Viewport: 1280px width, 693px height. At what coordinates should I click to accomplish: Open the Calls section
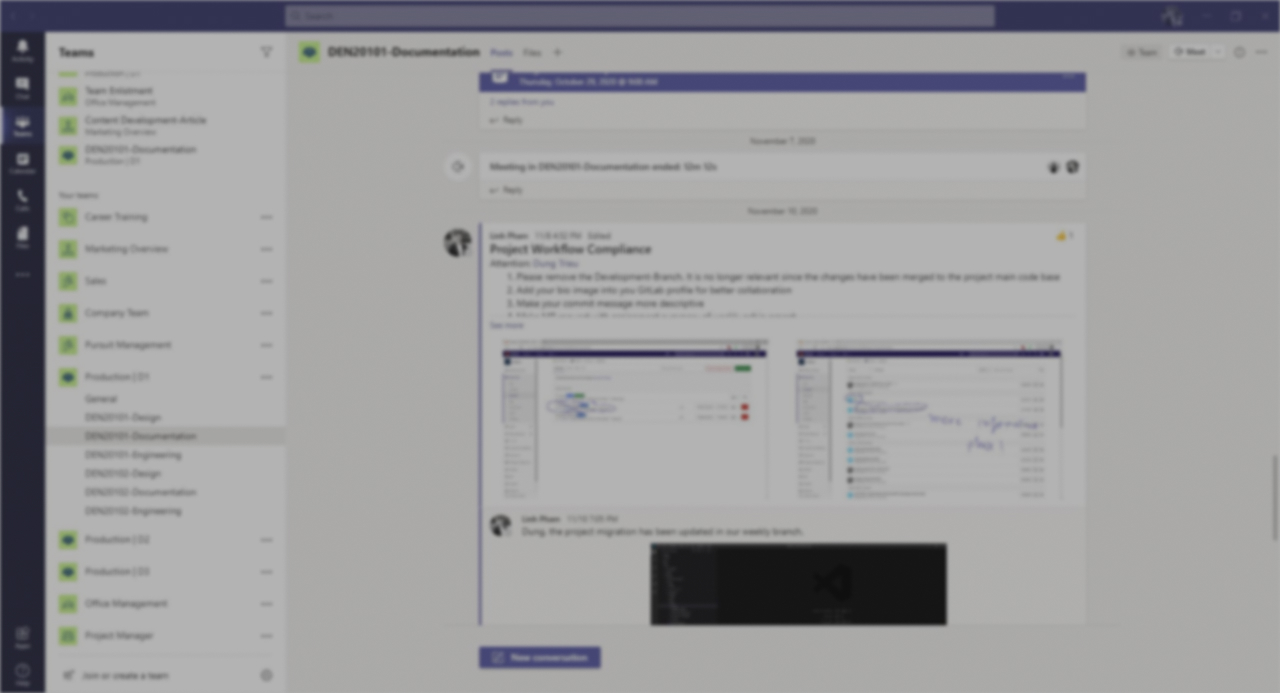click(x=22, y=200)
